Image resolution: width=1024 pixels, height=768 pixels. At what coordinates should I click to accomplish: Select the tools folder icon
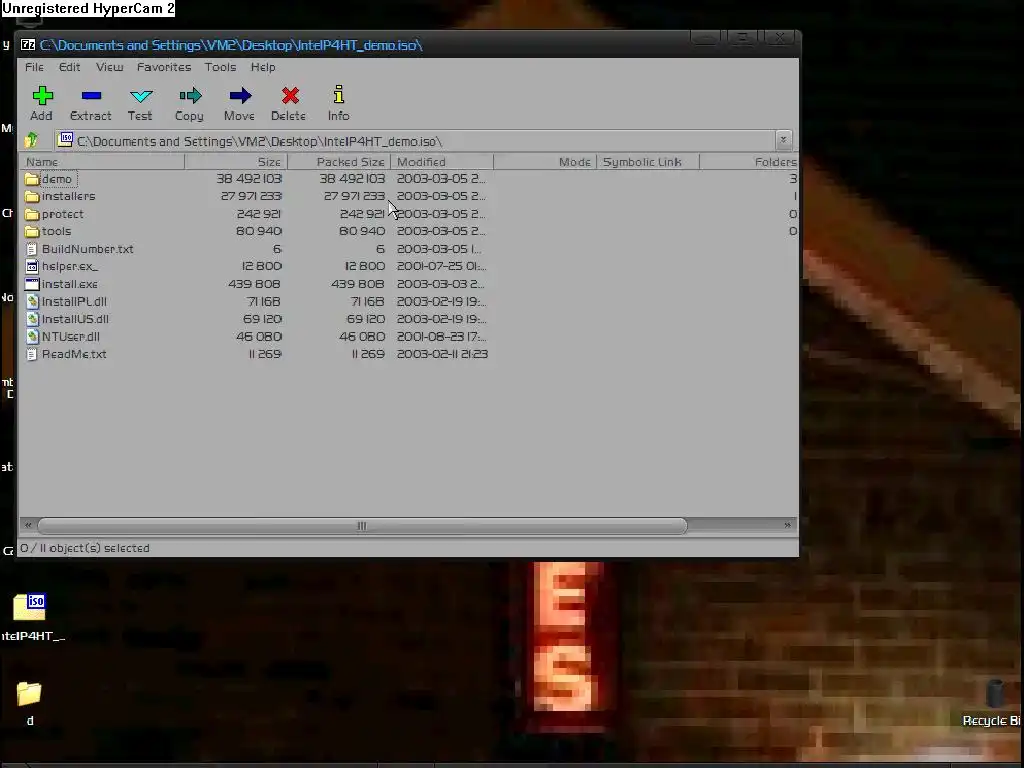click(x=32, y=231)
